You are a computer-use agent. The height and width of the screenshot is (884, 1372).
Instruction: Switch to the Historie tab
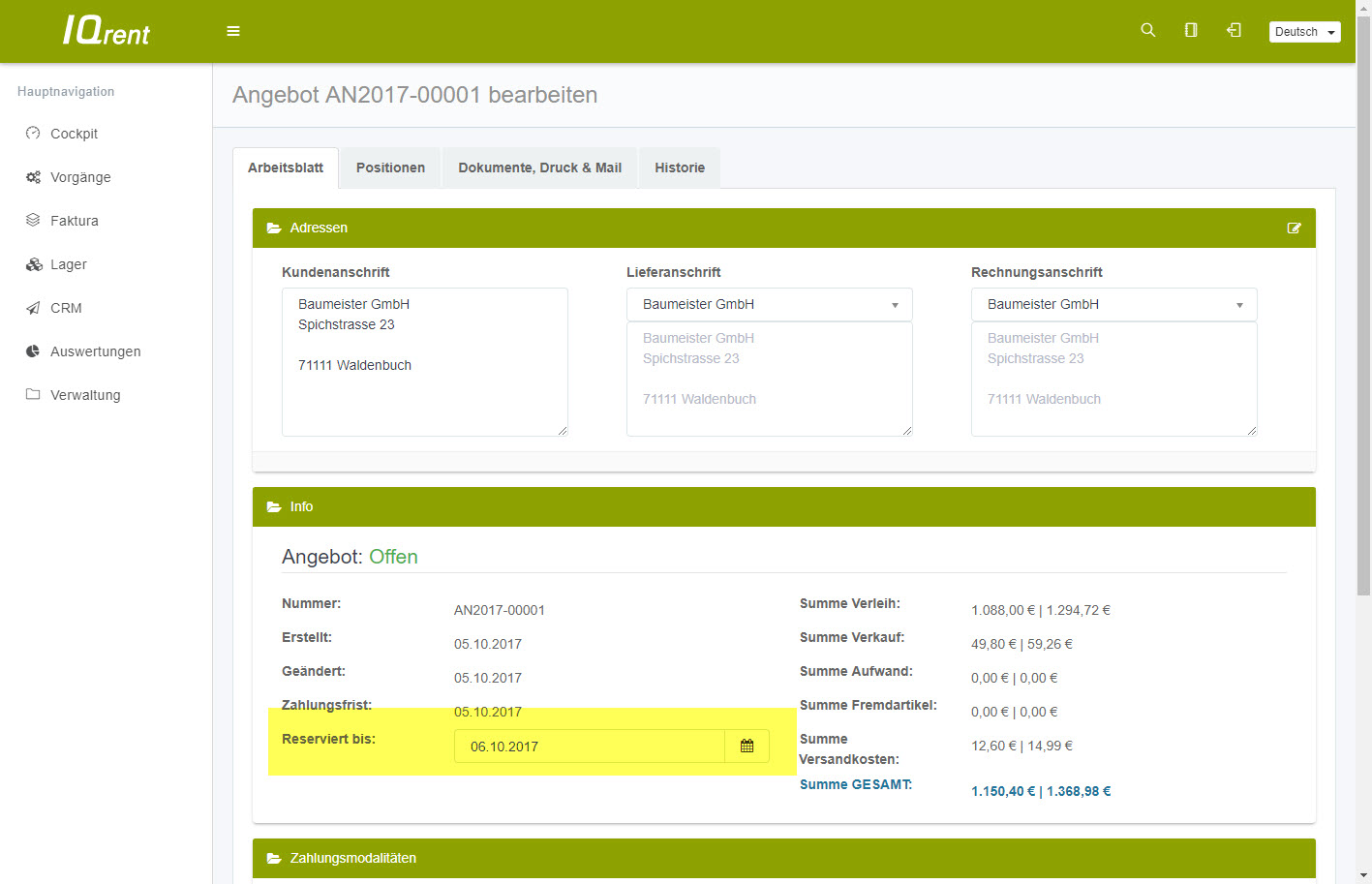[x=680, y=168]
